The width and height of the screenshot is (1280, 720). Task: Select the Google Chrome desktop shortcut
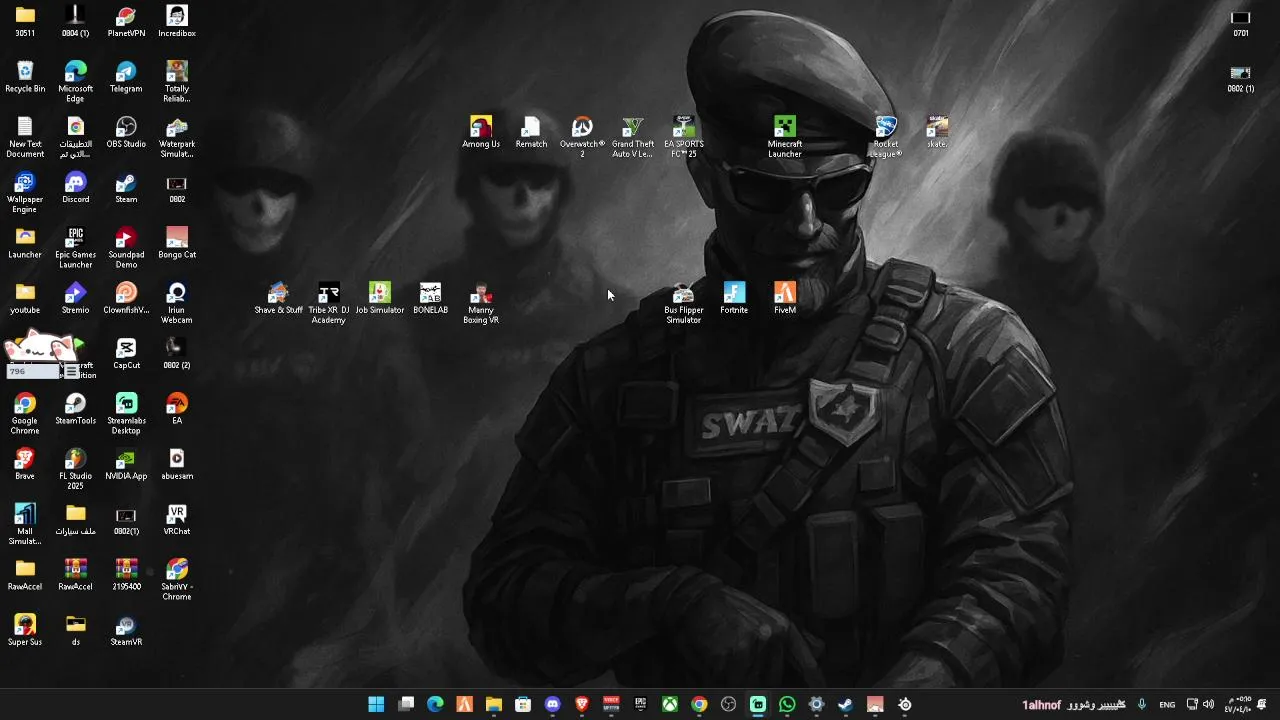click(x=25, y=414)
